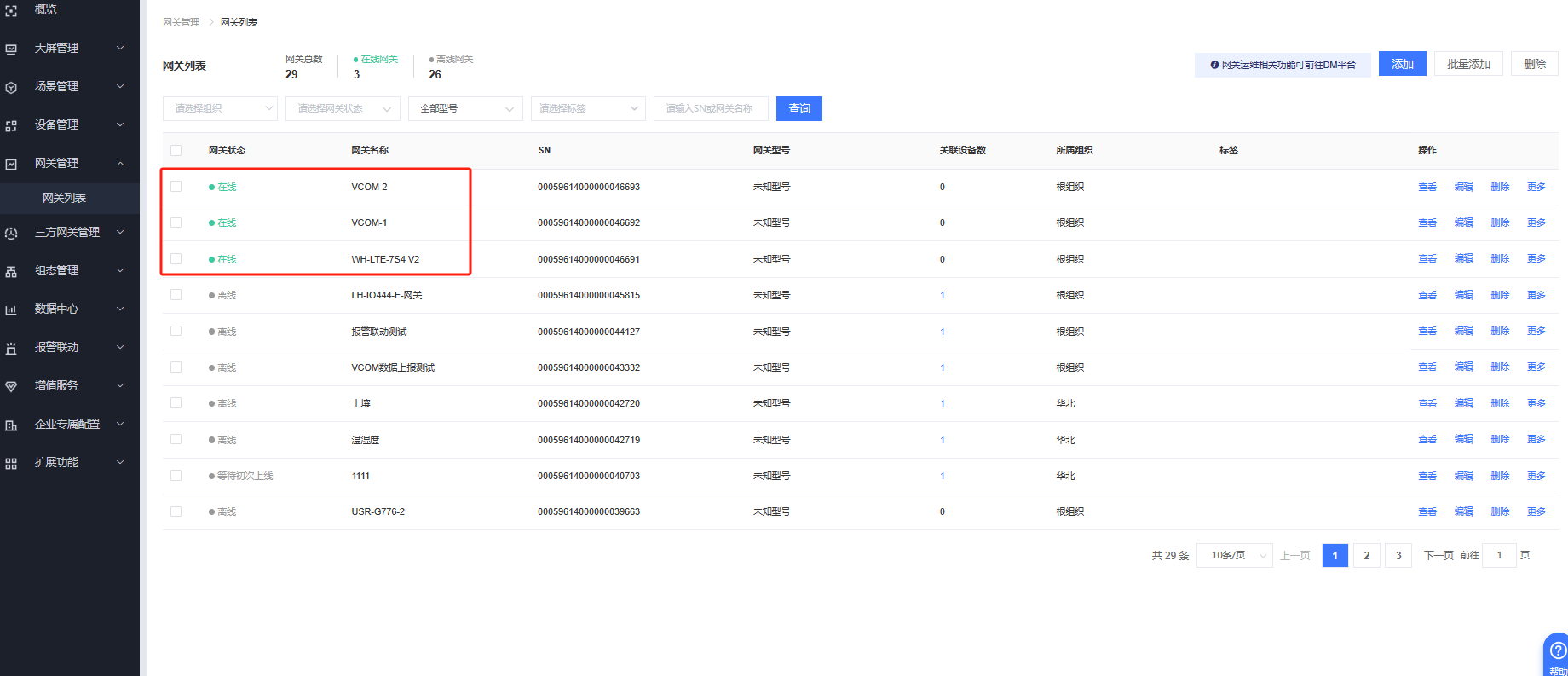Open the 全部型号 model dropdown
This screenshot has height=676, width=1568.
465,108
